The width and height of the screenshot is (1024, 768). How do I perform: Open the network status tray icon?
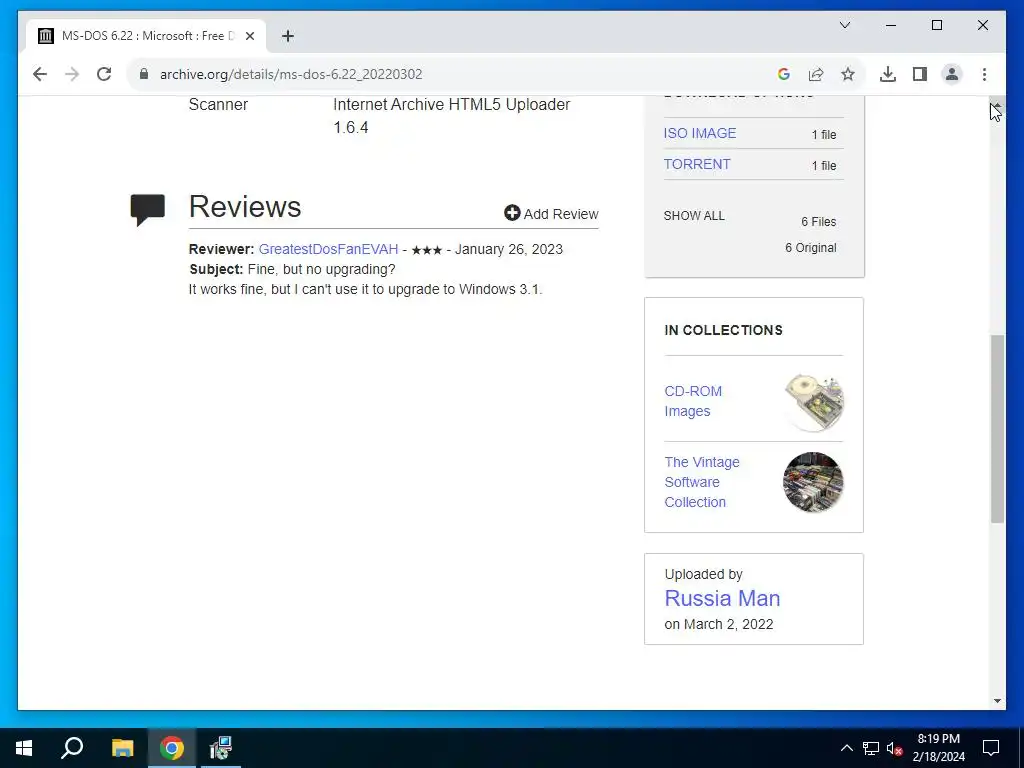point(871,748)
